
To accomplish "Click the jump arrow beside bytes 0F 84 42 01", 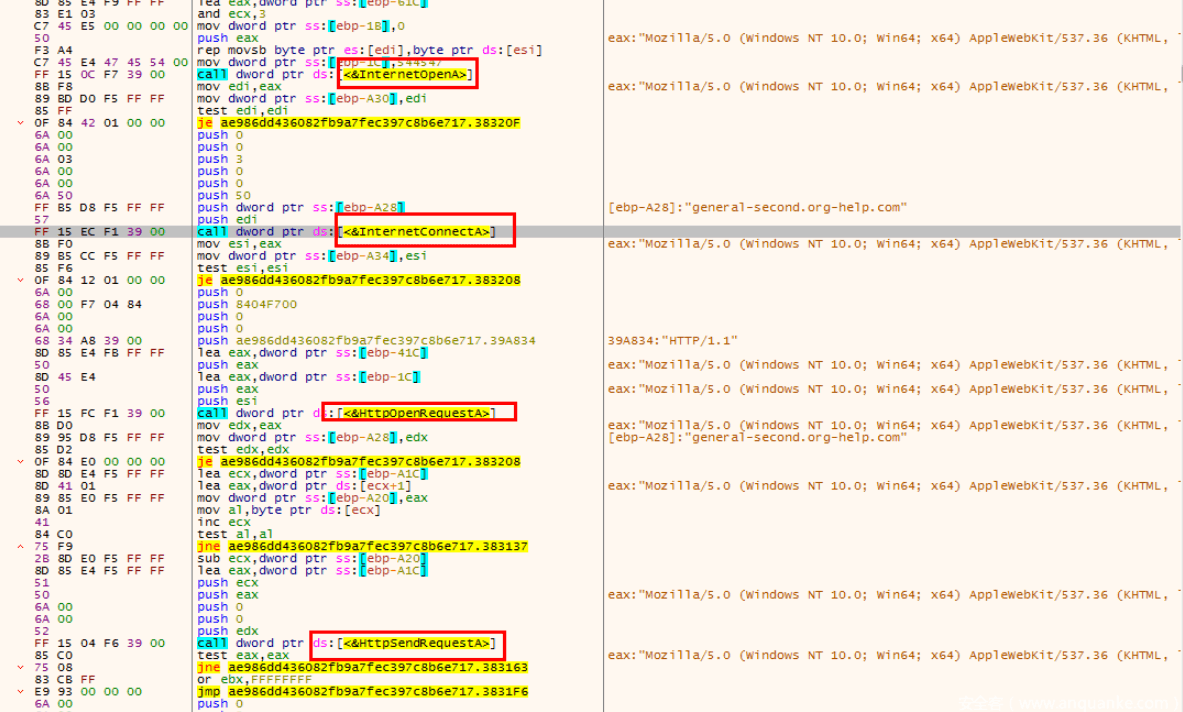I will point(20,123).
